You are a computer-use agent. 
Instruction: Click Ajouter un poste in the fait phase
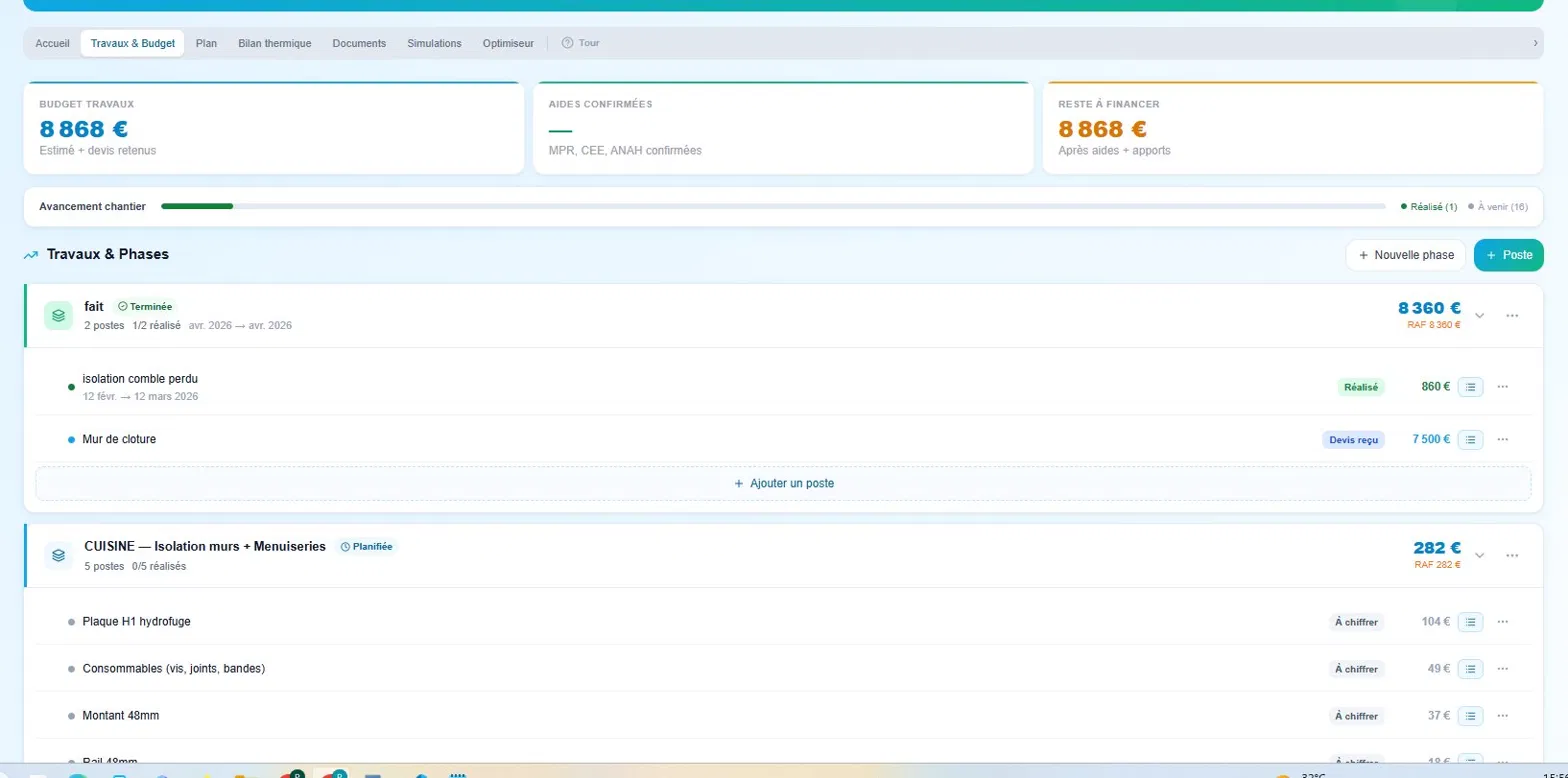click(x=783, y=483)
